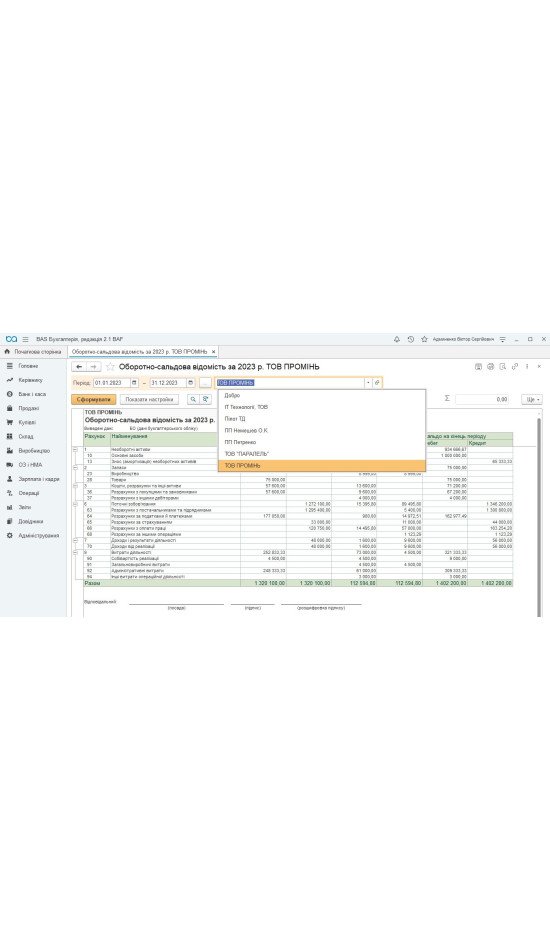Go back with the left arrow
The image size is (550, 950).
tap(79, 367)
